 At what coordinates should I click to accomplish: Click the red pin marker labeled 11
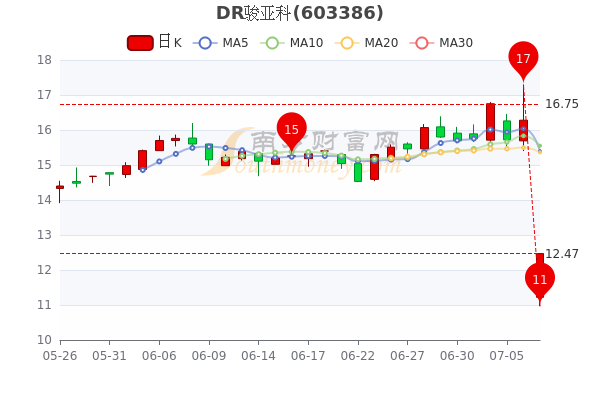[x=540, y=279]
